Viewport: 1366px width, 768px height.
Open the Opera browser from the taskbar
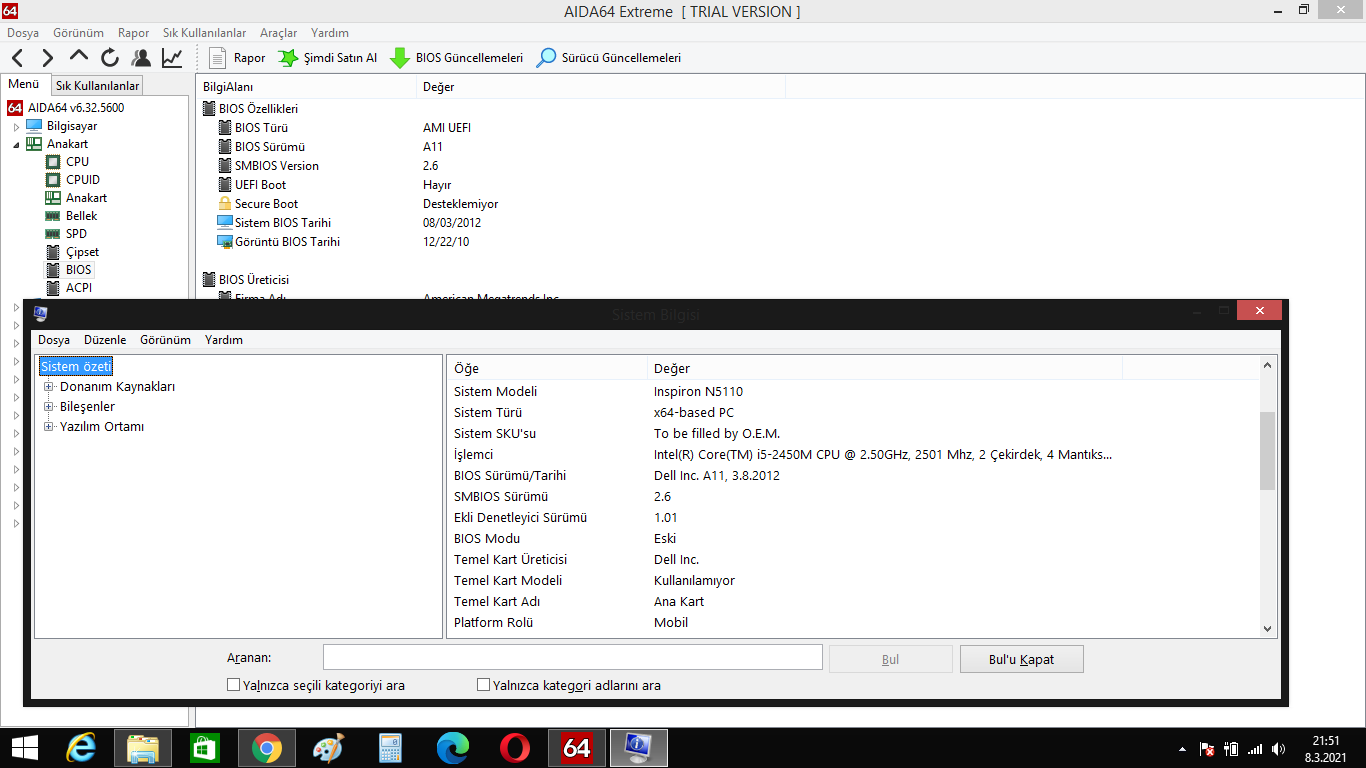point(514,748)
